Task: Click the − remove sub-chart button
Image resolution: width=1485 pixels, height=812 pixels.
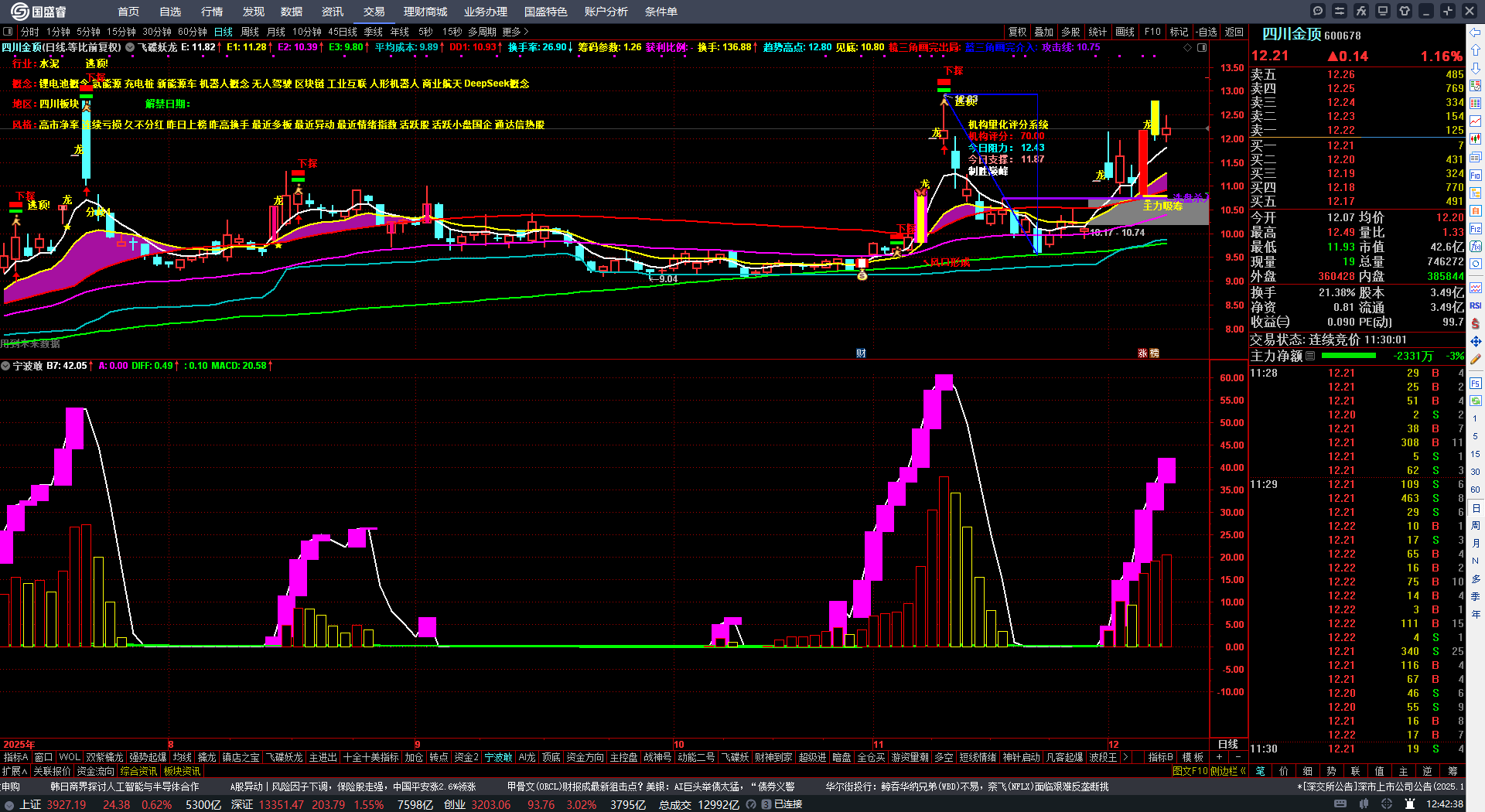Action: [x=1237, y=757]
